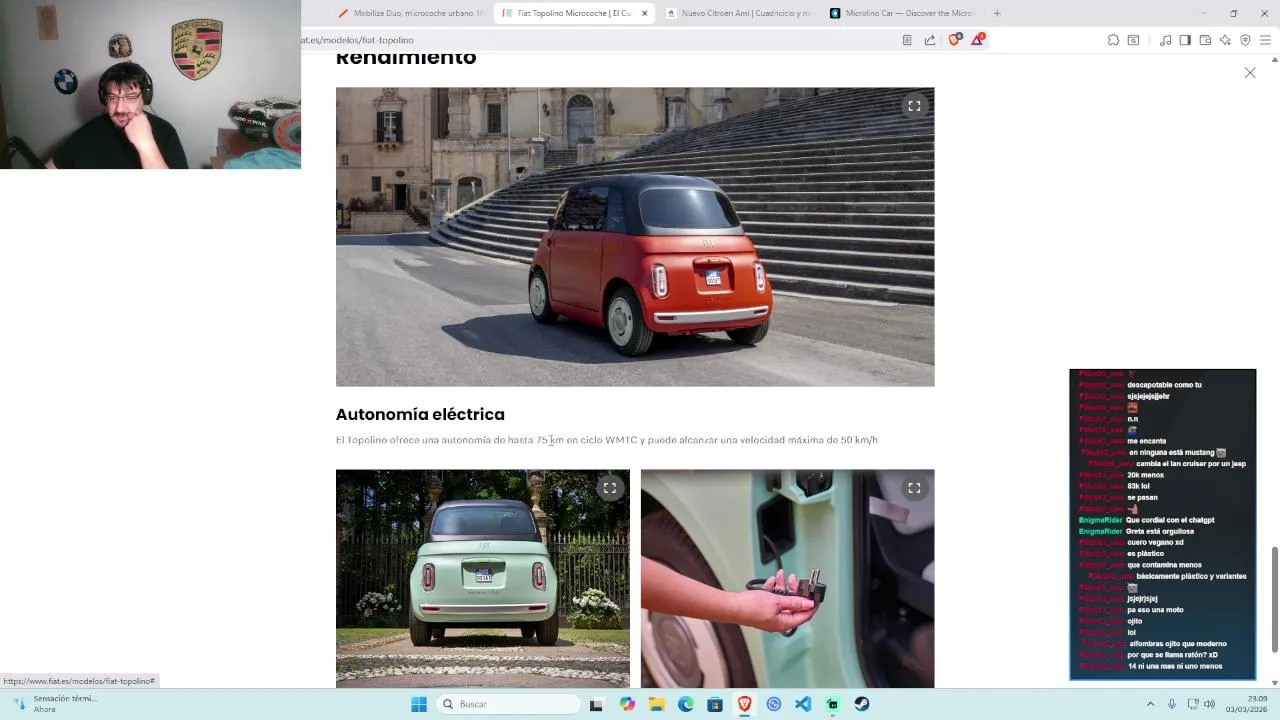Open the Brave wallet icon
This screenshot has height=720, width=1280.
tap(1205, 40)
